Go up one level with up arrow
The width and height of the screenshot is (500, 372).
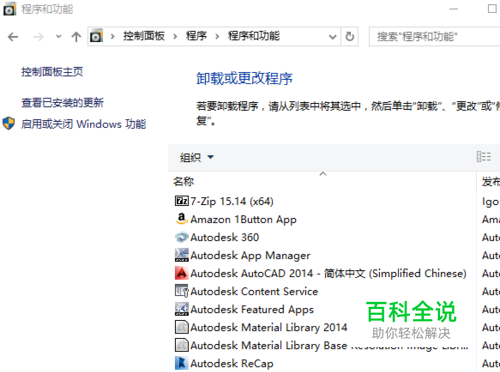pyautogui.click(x=76, y=37)
